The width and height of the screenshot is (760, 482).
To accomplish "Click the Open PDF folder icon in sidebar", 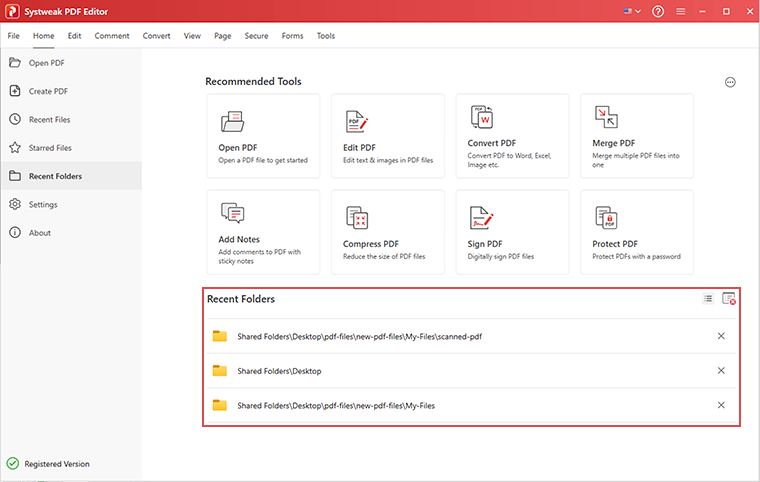I will coord(15,63).
